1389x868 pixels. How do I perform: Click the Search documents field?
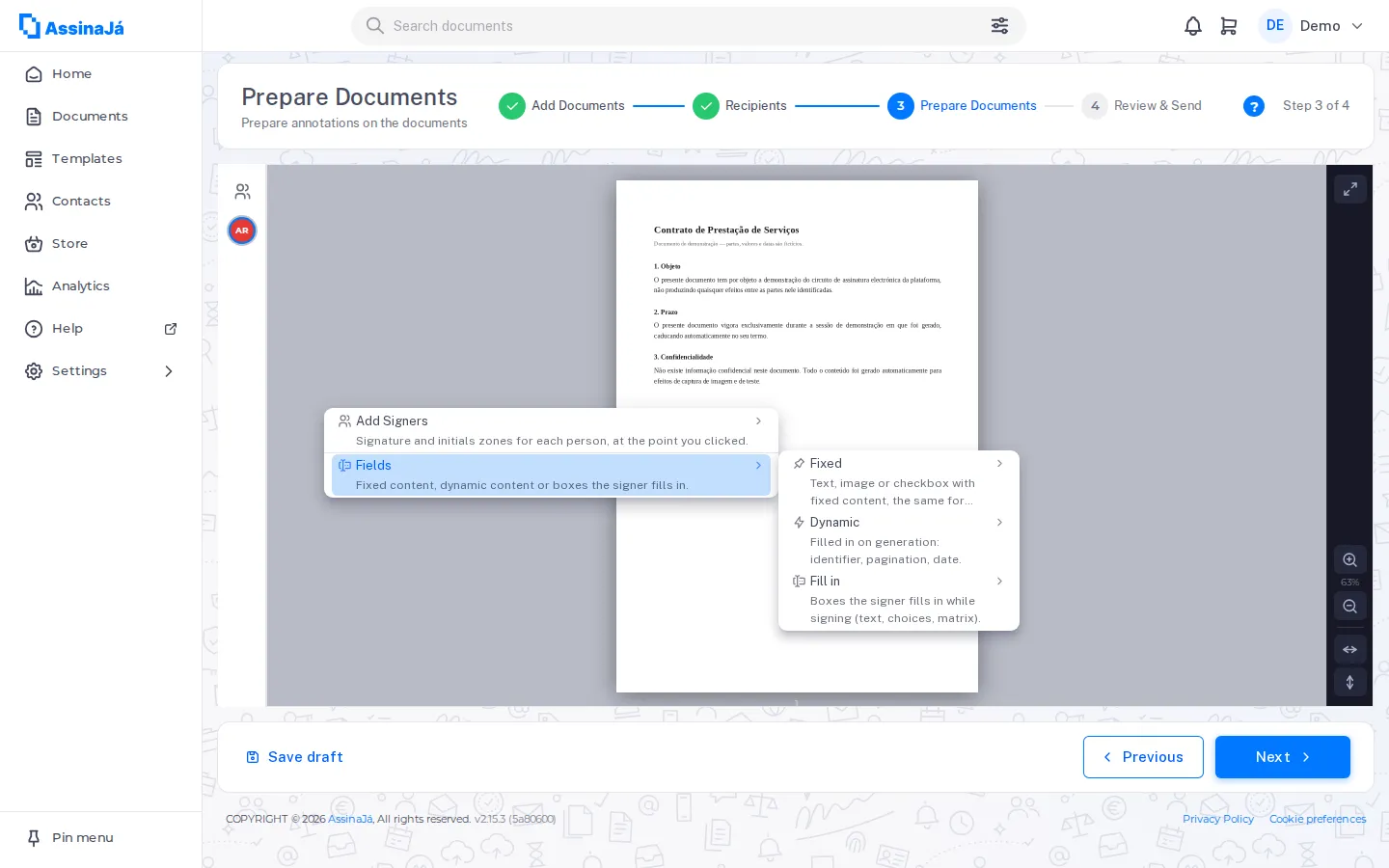click(x=688, y=26)
